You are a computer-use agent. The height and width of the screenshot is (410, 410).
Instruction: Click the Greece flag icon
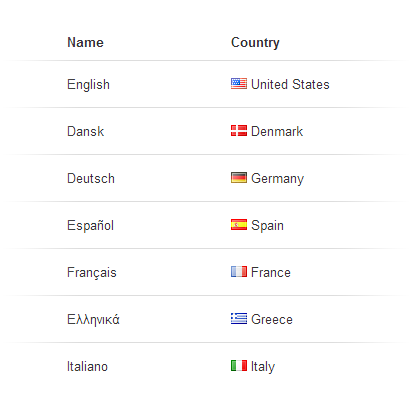point(239,319)
